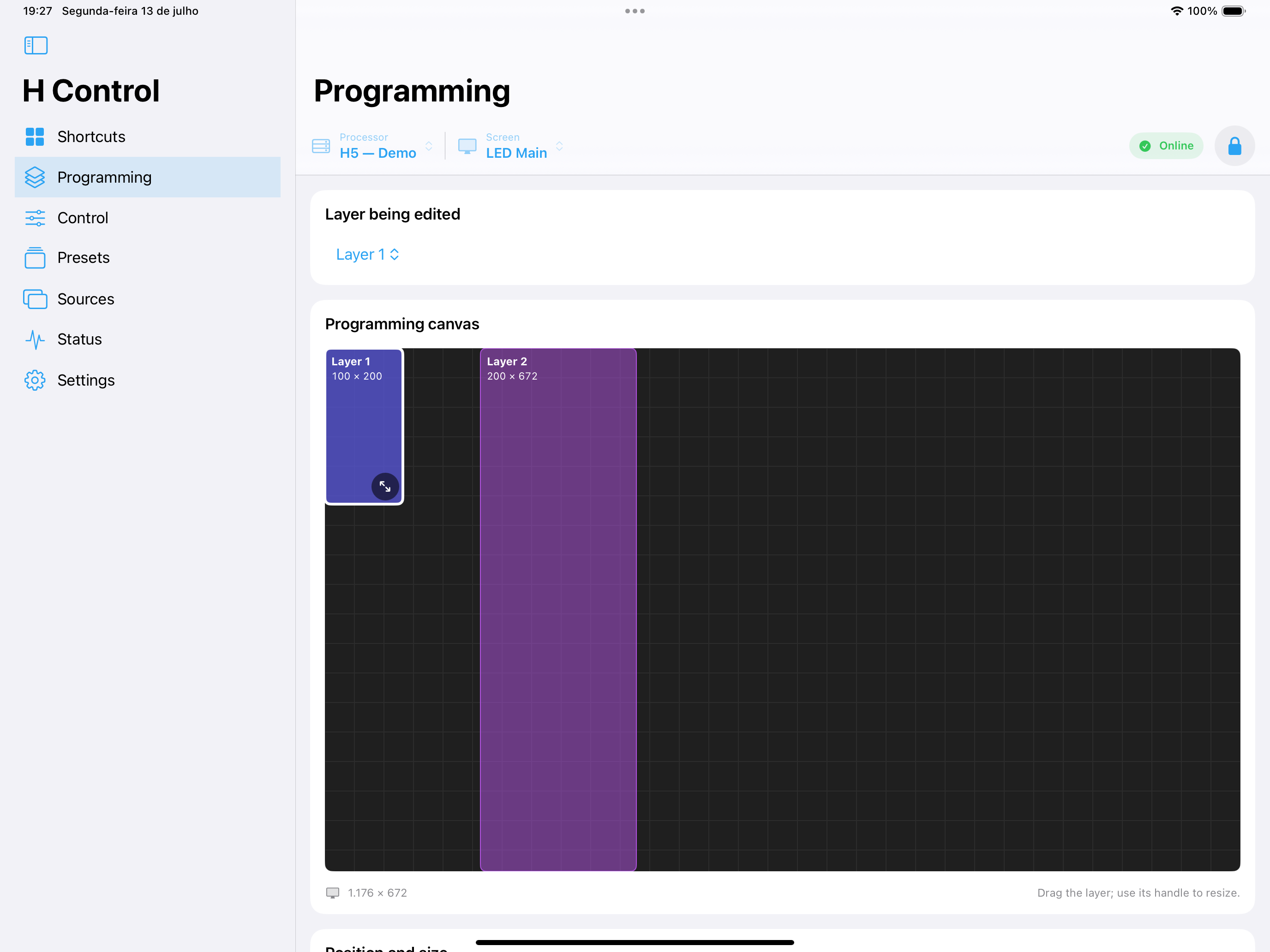The image size is (1270, 952).
Task: Click the Settings gear icon
Action: tap(35, 380)
